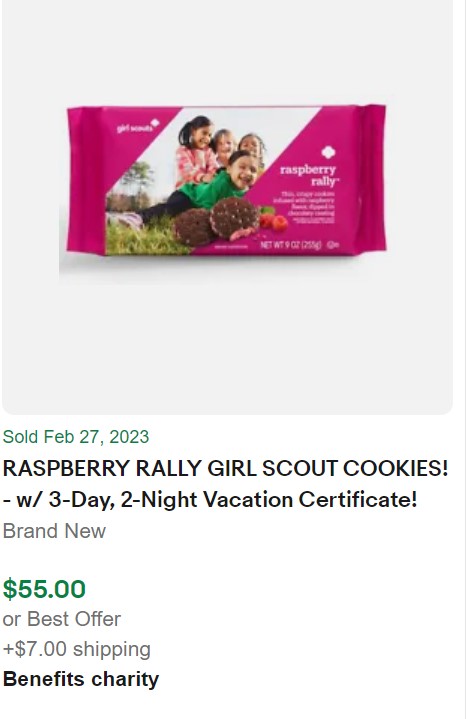Click the raspberry rally name on package
466x719 pixels.
tap(308, 175)
